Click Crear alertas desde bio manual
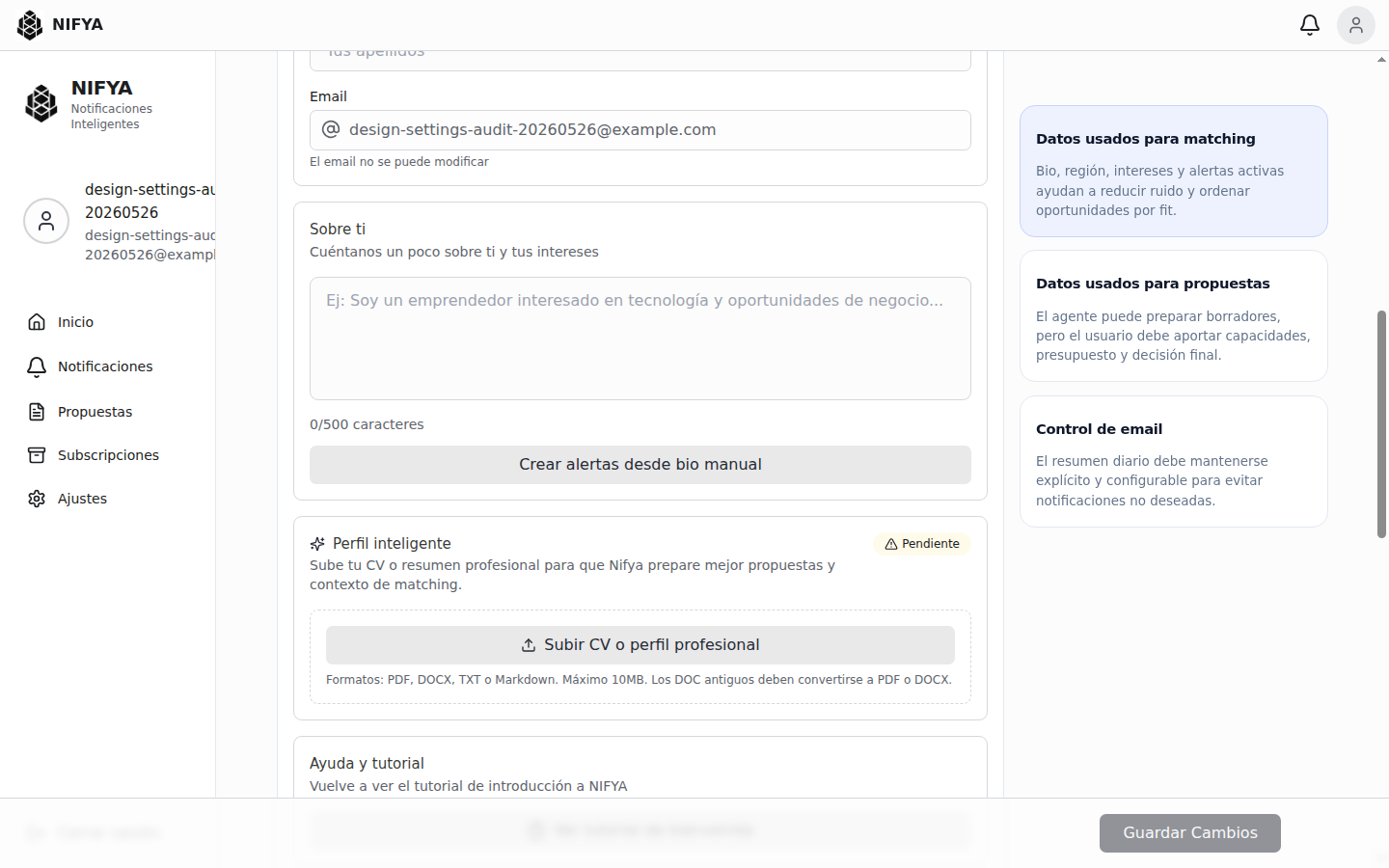This screenshot has width=1389, height=868. pyautogui.click(x=640, y=465)
